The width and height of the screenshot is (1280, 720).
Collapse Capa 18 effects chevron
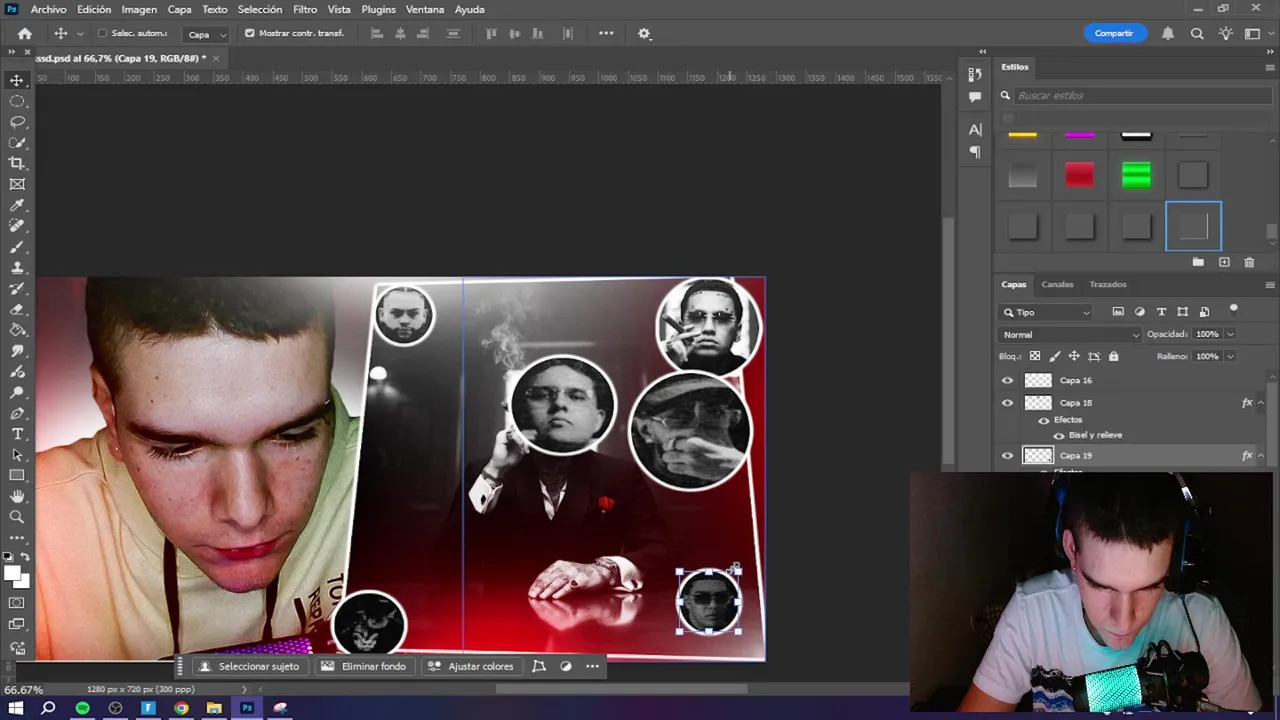click(1261, 403)
